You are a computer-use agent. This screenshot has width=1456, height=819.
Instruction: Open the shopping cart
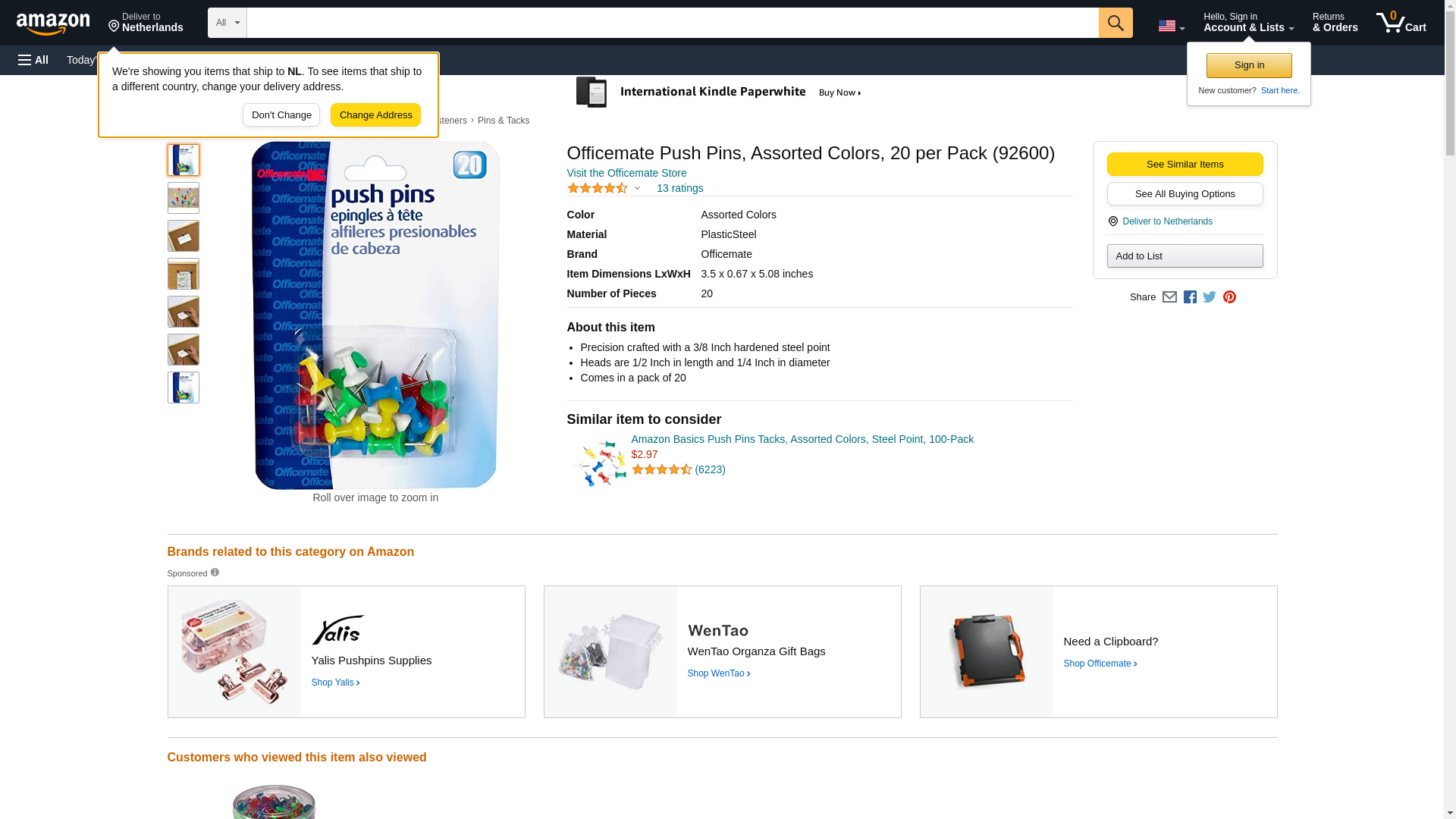1401,23
